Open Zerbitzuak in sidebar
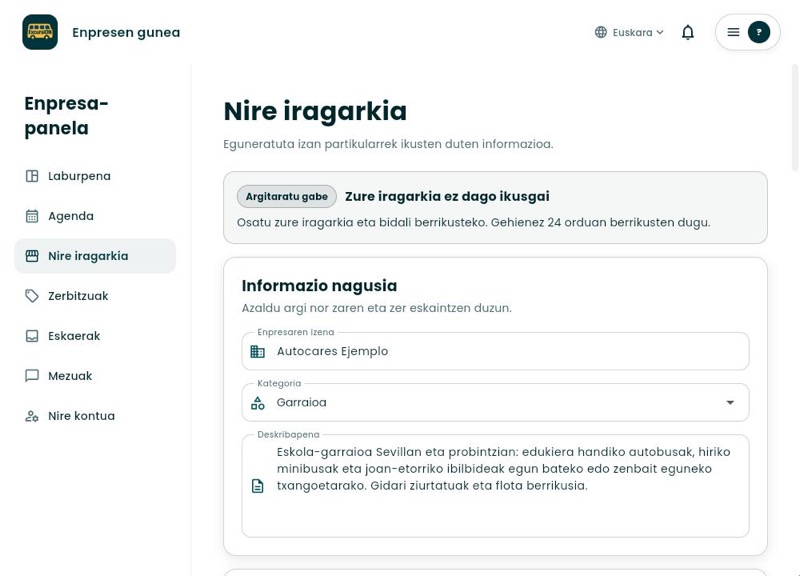The height and width of the screenshot is (576, 800). [95, 296]
